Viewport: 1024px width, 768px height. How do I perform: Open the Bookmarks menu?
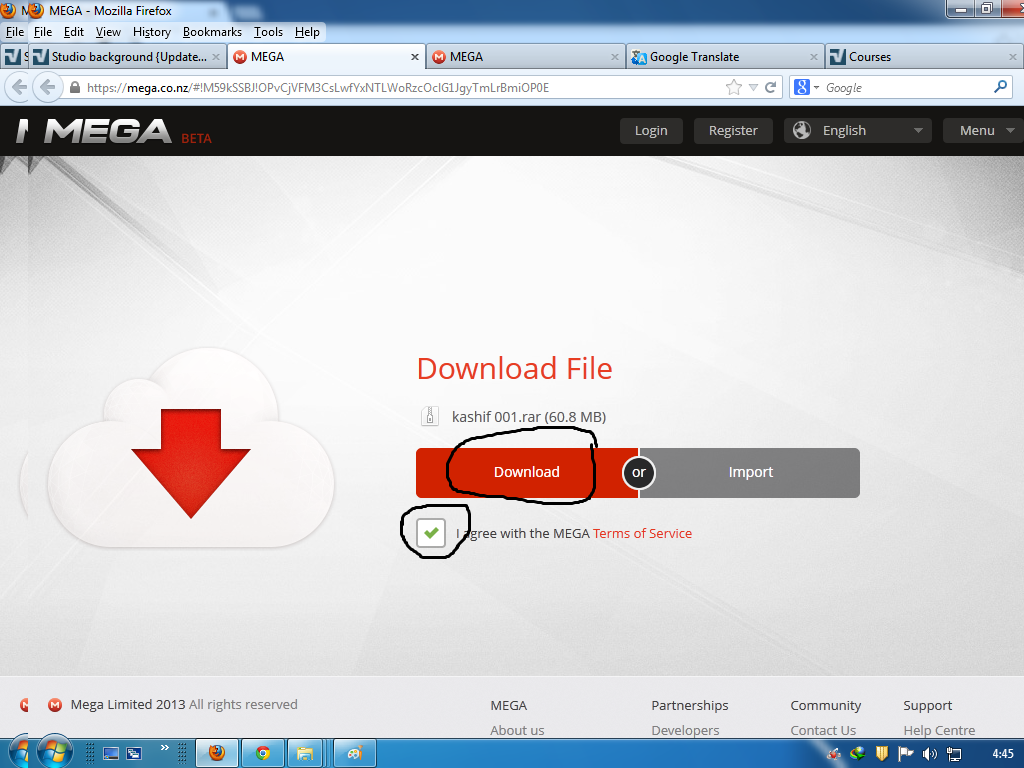click(212, 32)
